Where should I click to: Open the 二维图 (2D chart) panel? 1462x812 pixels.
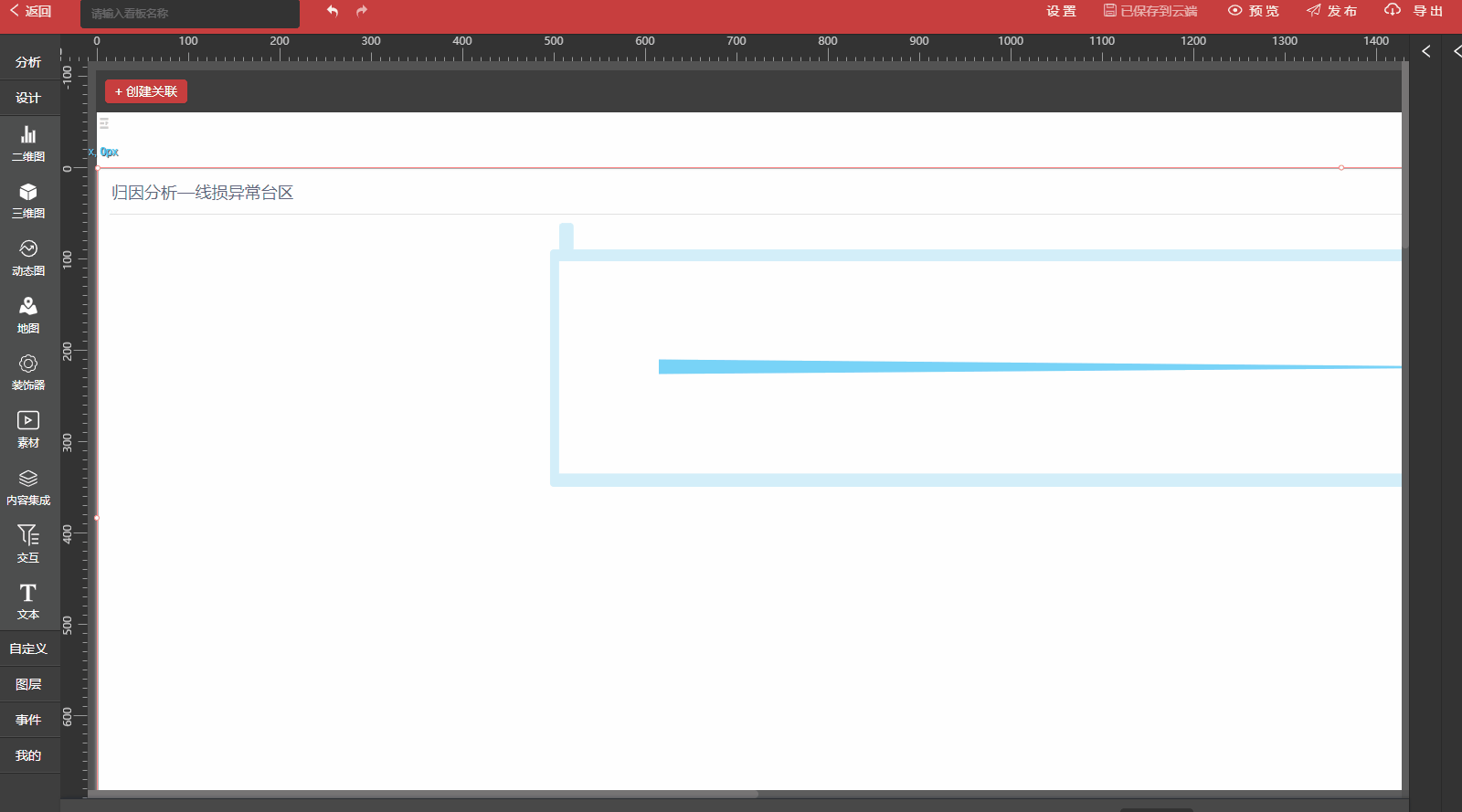(28, 143)
